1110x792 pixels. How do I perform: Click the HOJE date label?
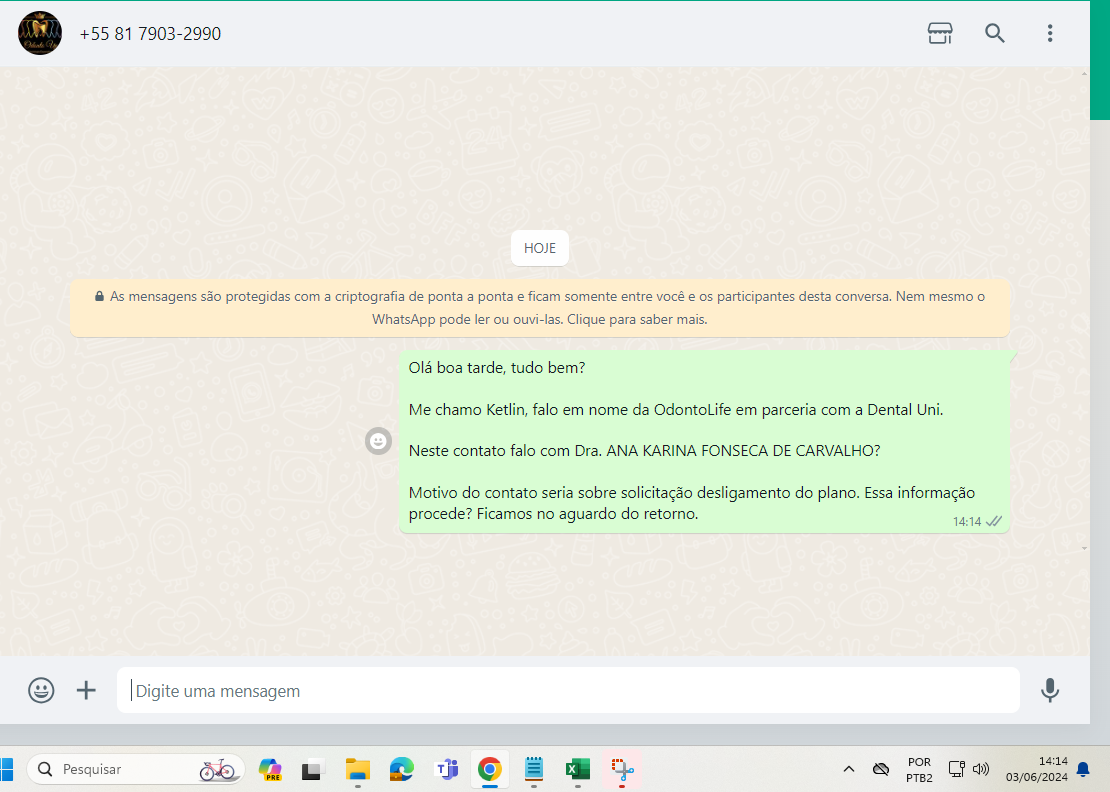click(540, 248)
